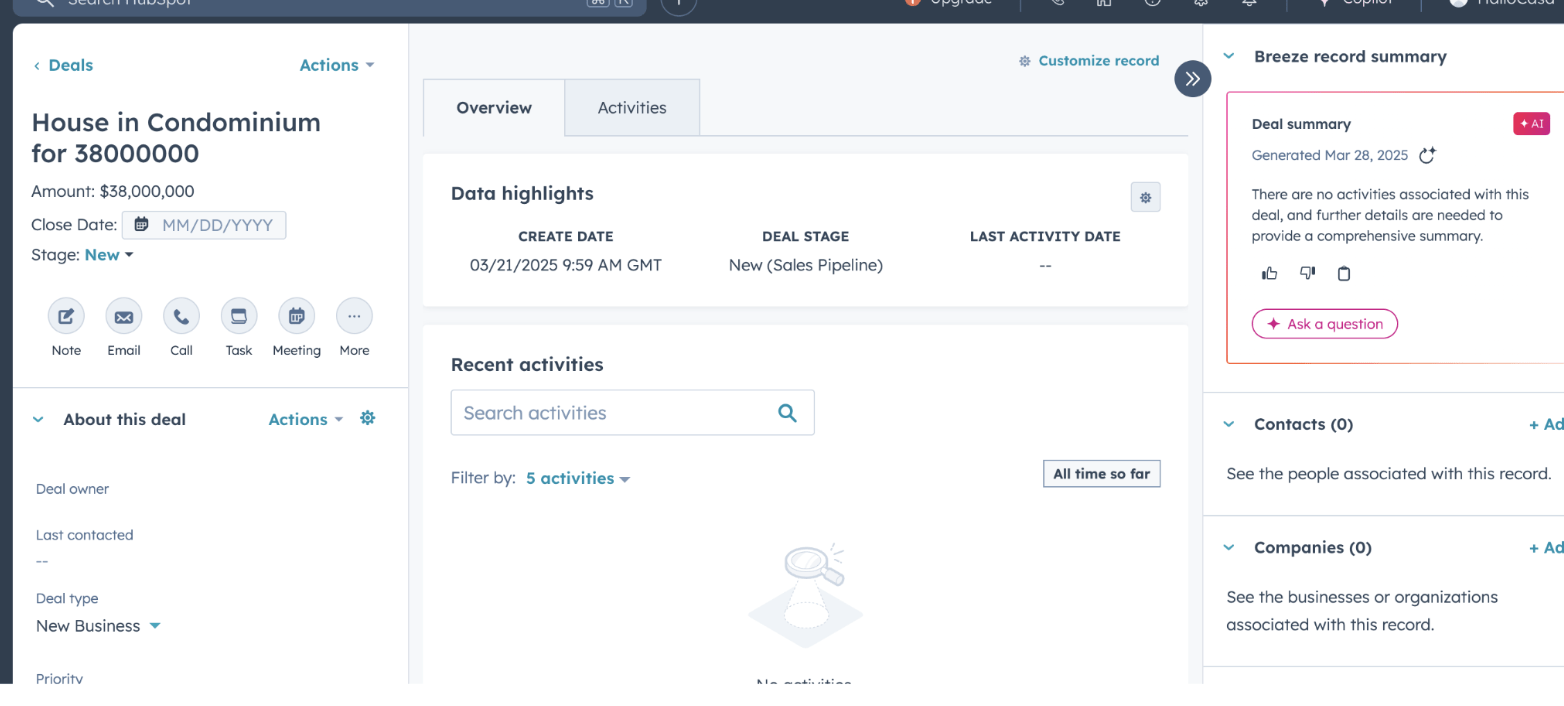Collapse the right sidebar with double-chevron button
1564x706 pixels.
(x=1192, y=78)
